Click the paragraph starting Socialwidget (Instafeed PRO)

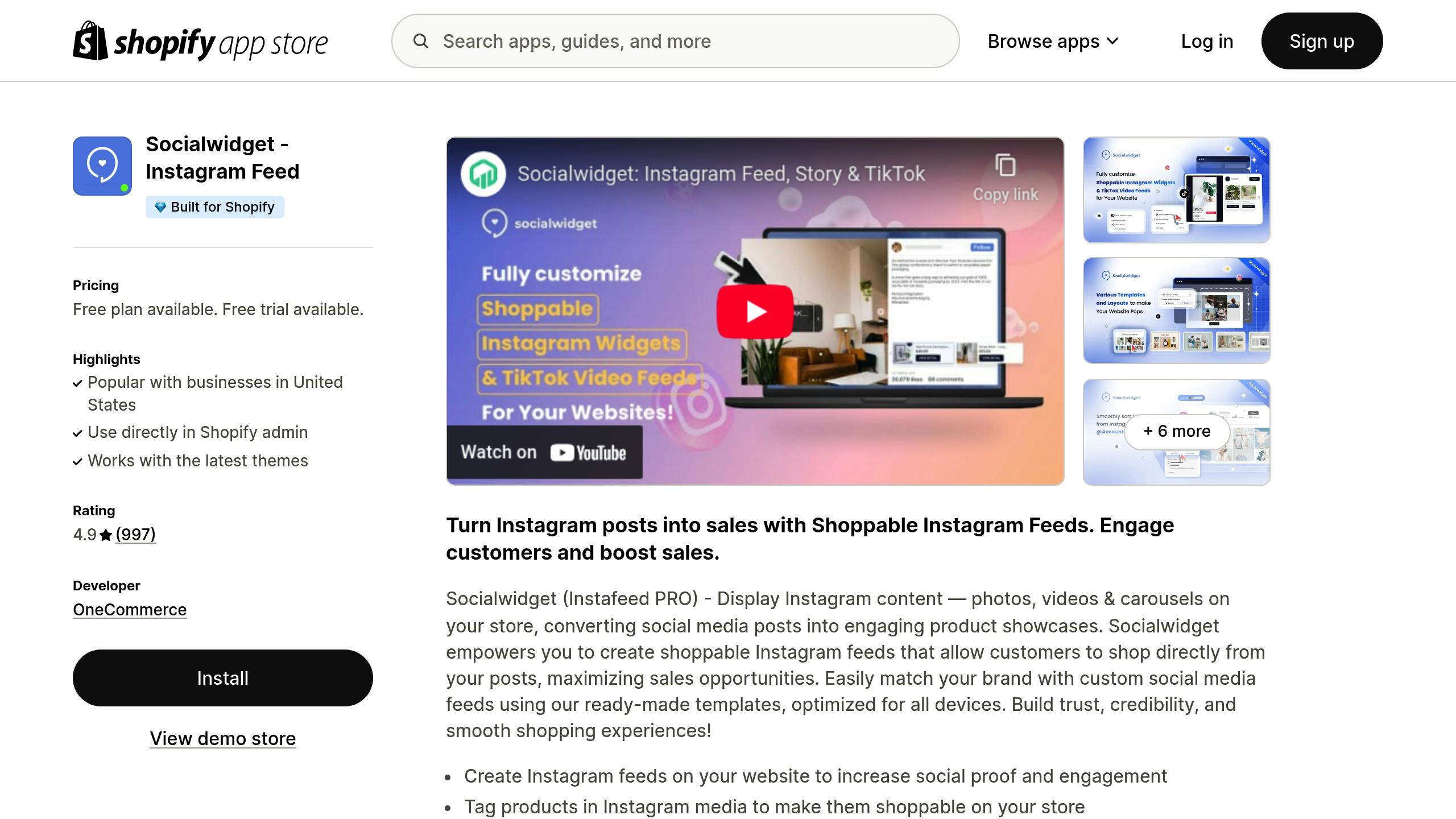[x=855, y=665]
